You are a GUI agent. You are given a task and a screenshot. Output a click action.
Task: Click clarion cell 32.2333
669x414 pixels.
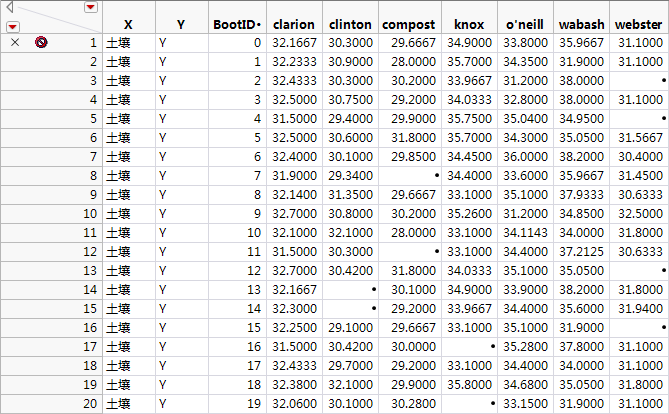[x=294, y=62]
